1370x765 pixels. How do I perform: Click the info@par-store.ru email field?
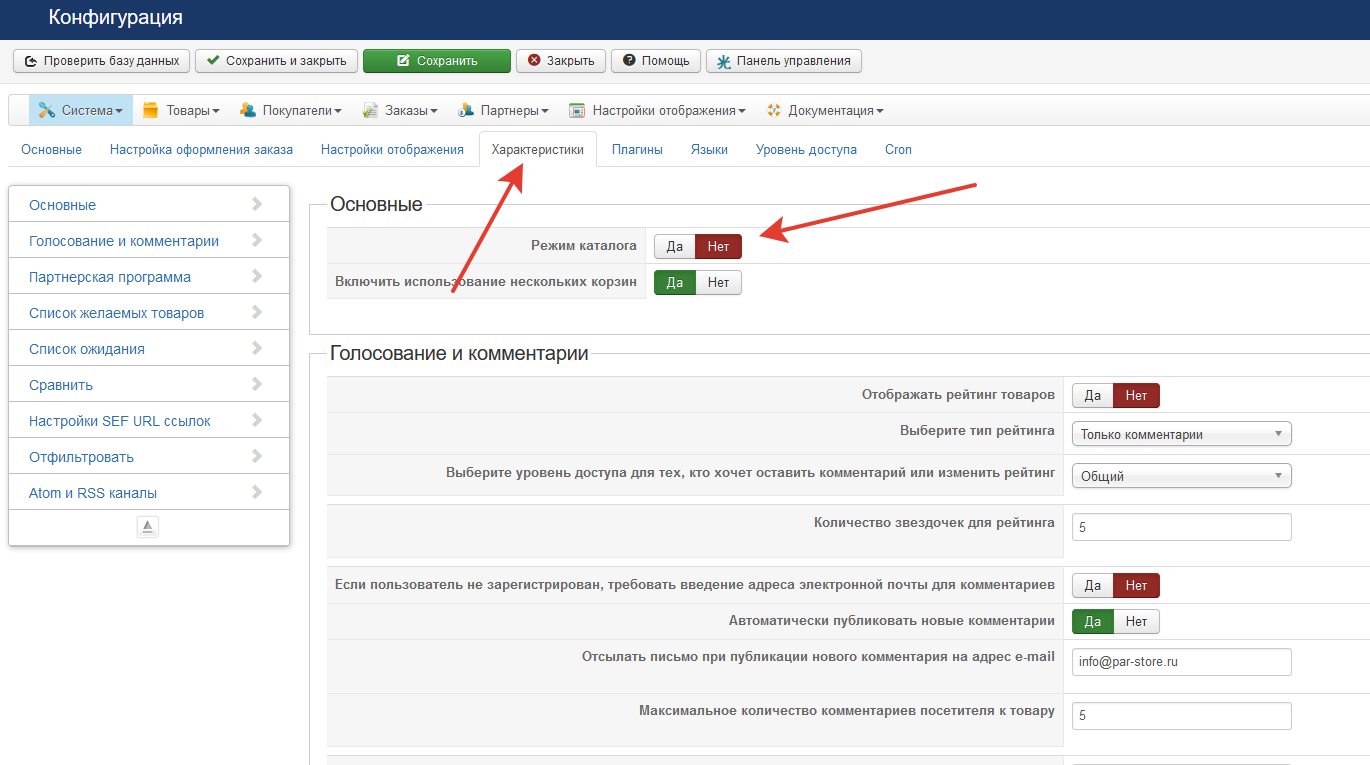[x=1182, y=662]
